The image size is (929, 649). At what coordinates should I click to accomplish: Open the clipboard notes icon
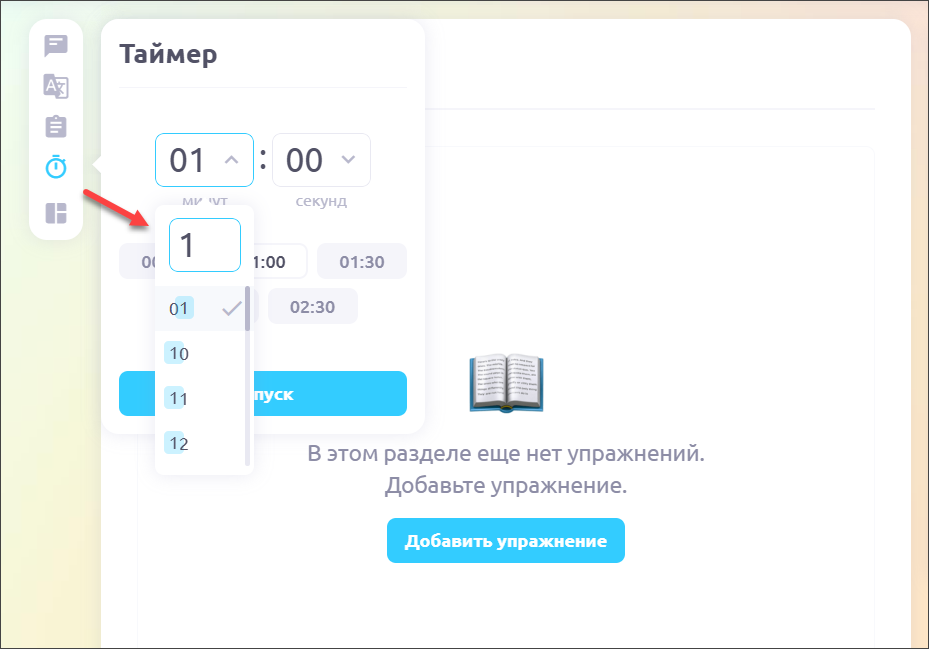click(x=56, y=126)
